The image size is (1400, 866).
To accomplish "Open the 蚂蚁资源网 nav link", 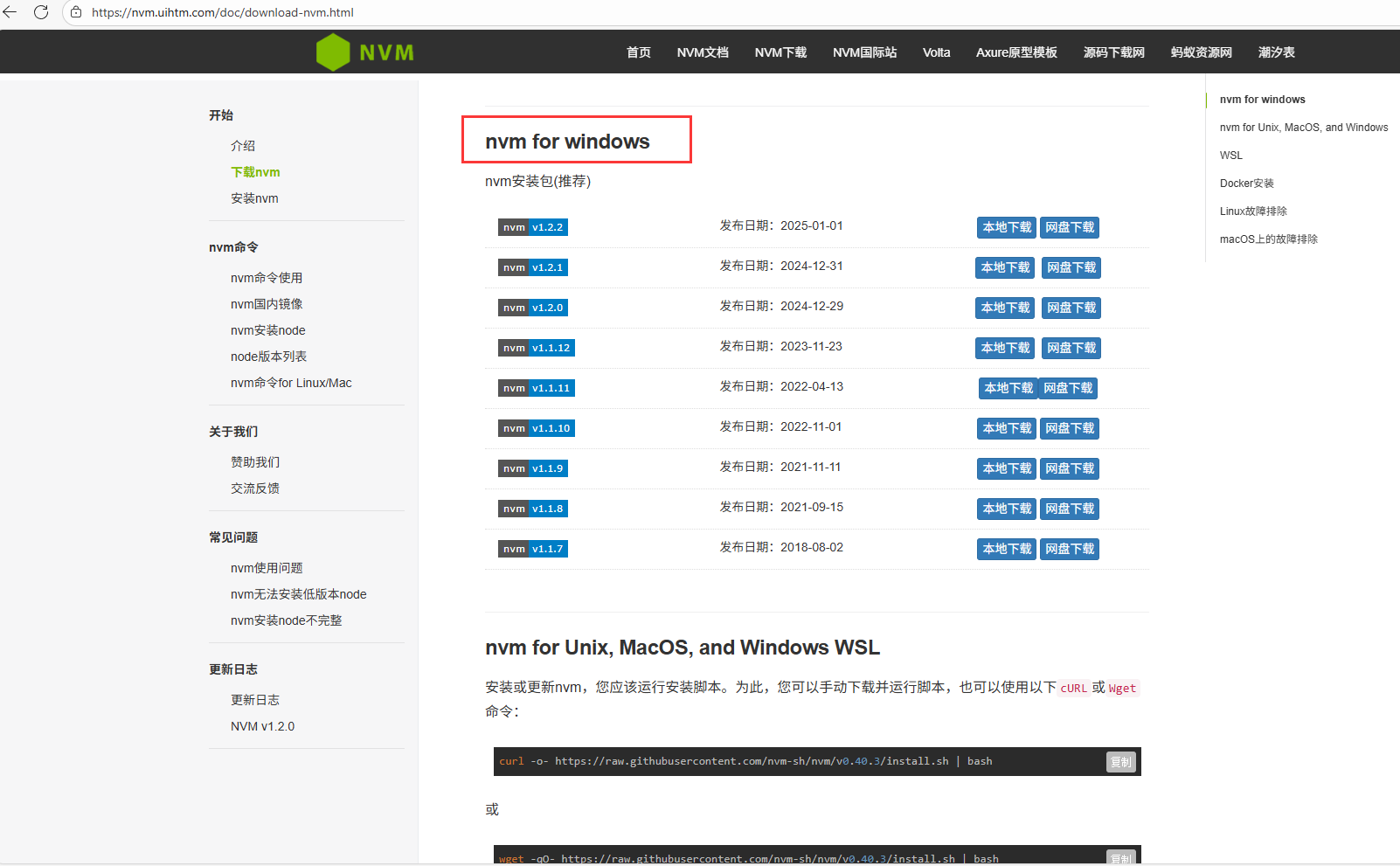I will (x=1202, y=52).
